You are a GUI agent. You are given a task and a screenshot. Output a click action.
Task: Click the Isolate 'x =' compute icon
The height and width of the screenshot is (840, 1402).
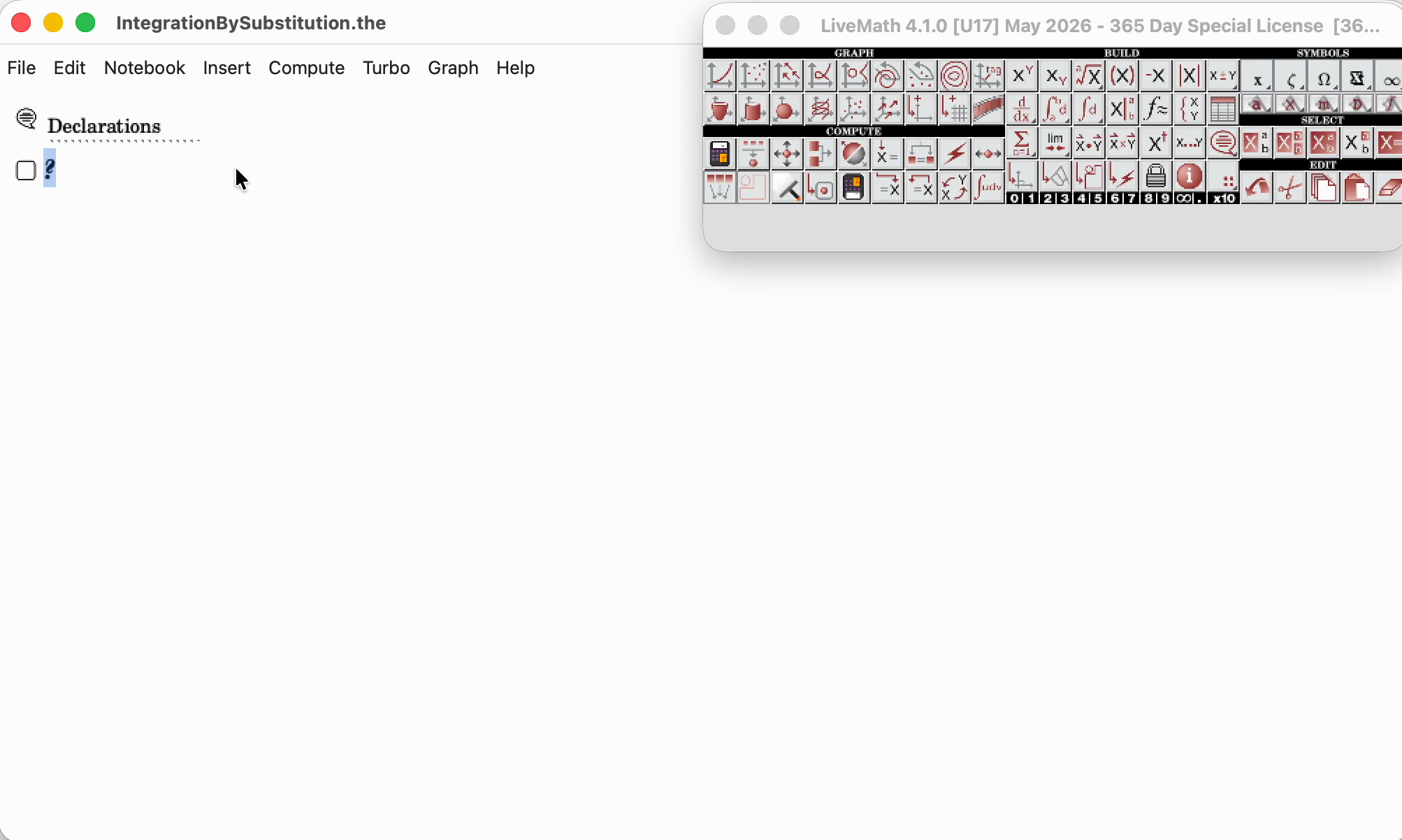[888, 154]
